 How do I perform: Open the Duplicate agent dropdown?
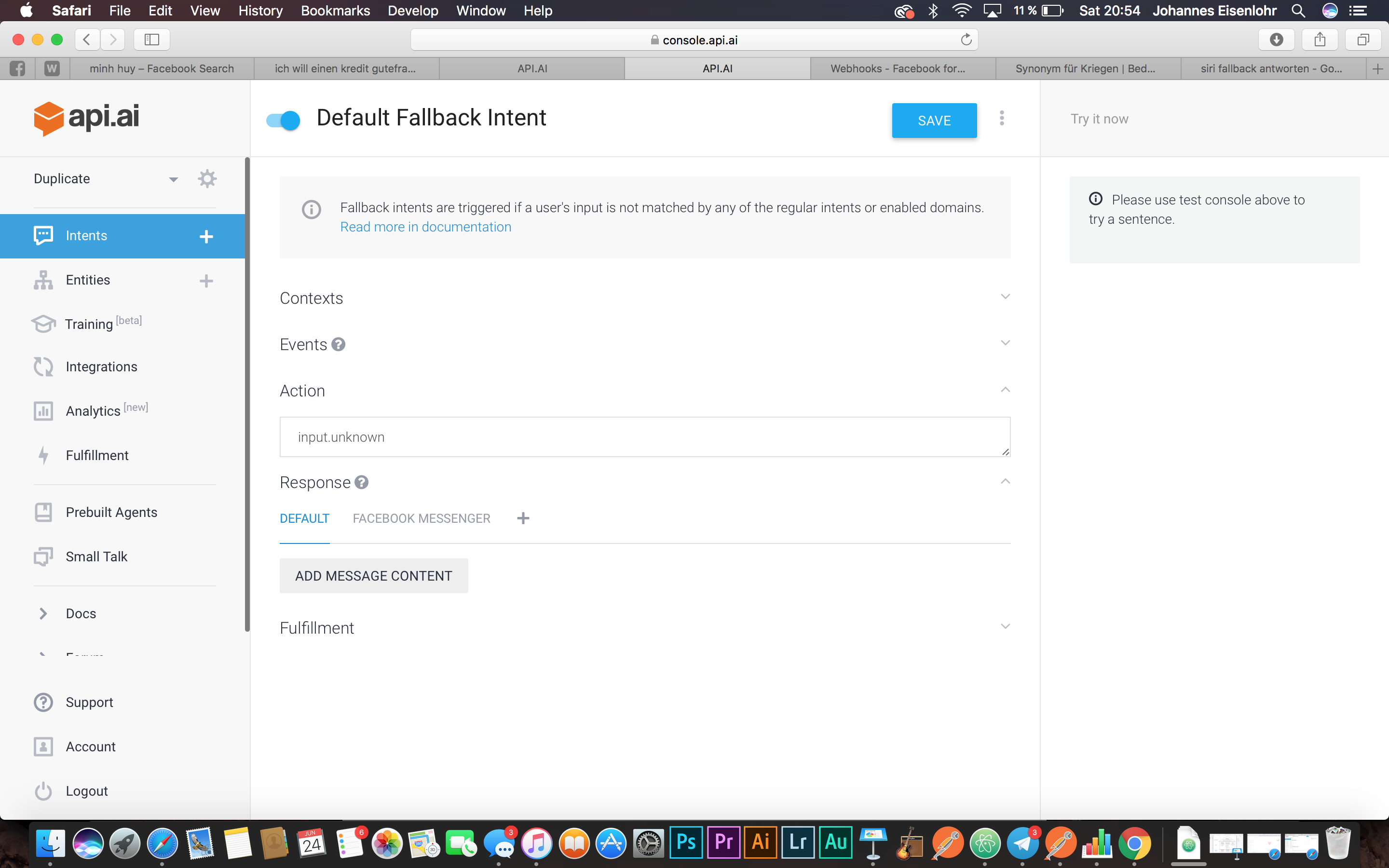click(x=173, y=179)
